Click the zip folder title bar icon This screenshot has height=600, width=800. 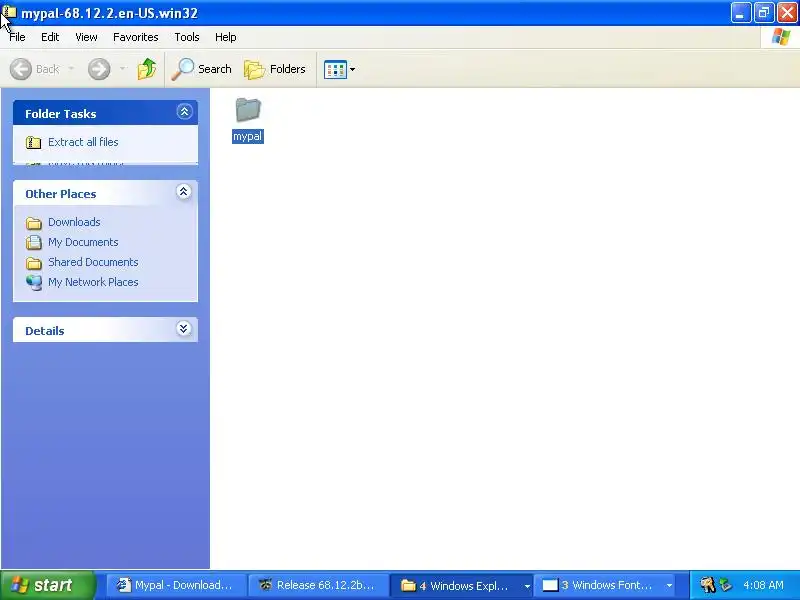(9, 12)
